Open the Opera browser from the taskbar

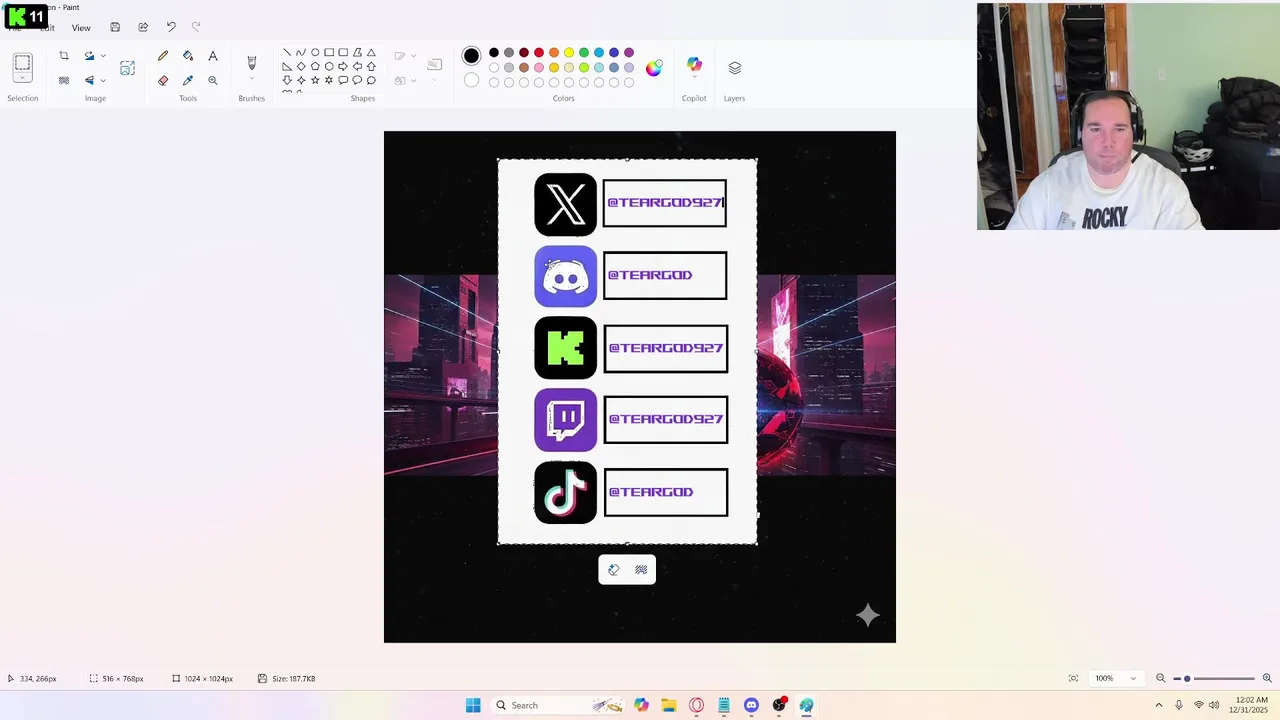696,705
